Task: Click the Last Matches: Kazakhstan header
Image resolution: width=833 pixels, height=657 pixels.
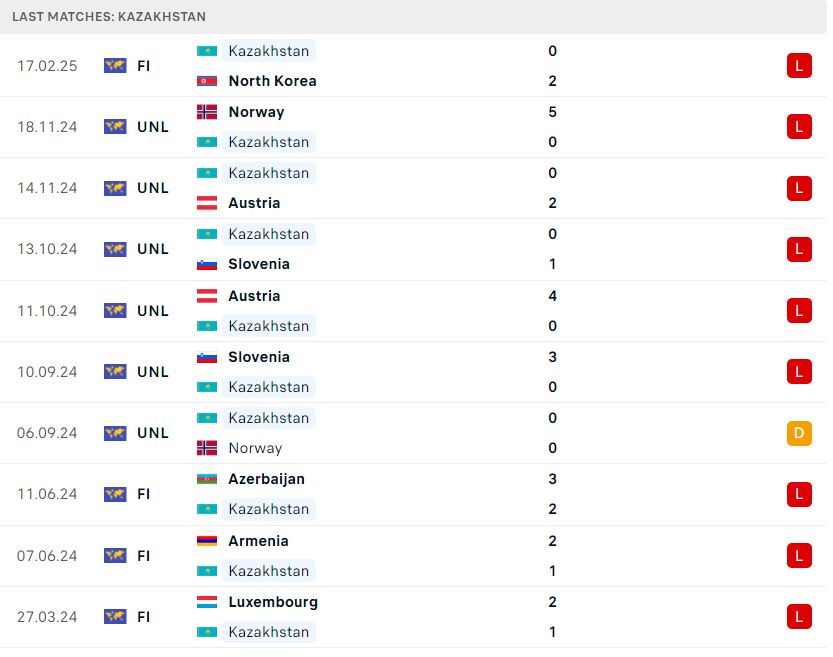Action: point(109,16)
